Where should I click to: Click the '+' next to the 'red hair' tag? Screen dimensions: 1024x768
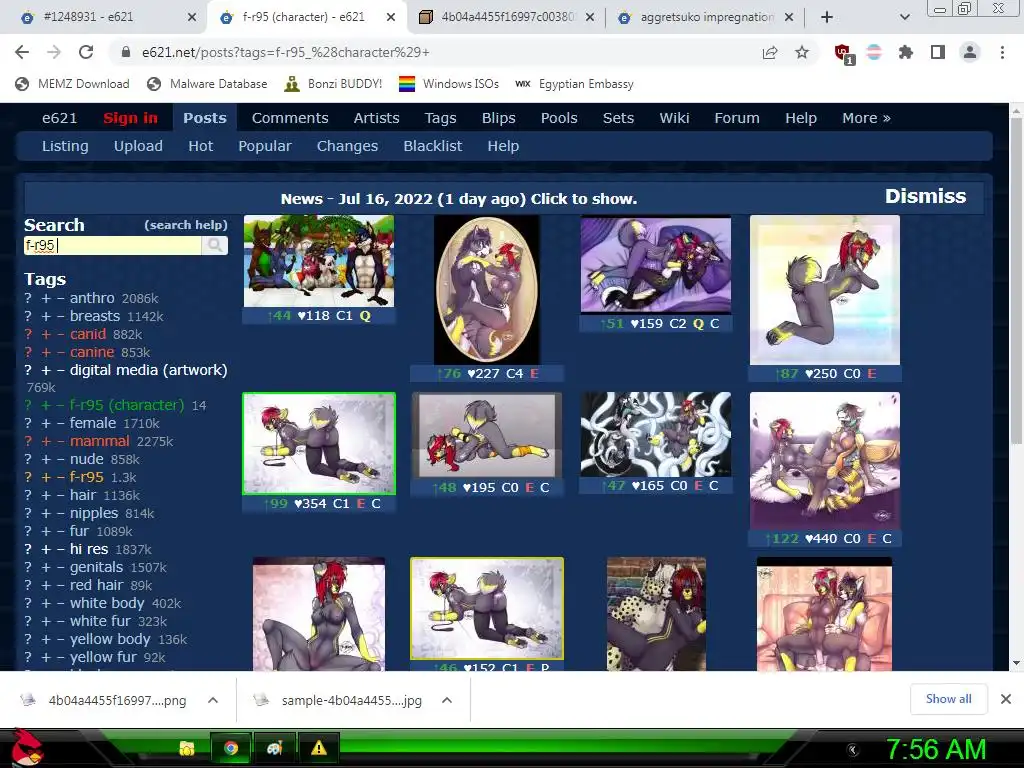(46, 586)
